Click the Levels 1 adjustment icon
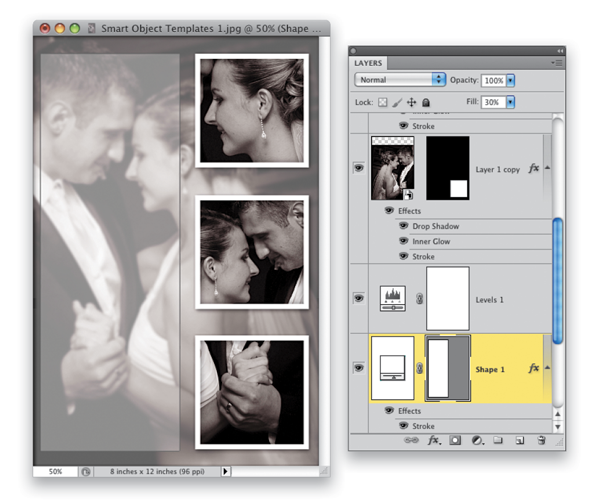This screenshot has width=600, height=500. coord(393,298)
